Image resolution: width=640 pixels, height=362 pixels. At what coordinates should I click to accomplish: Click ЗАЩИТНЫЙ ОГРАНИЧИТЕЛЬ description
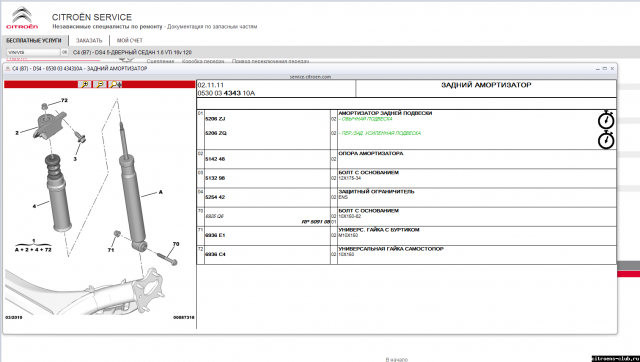click(376, 191)
